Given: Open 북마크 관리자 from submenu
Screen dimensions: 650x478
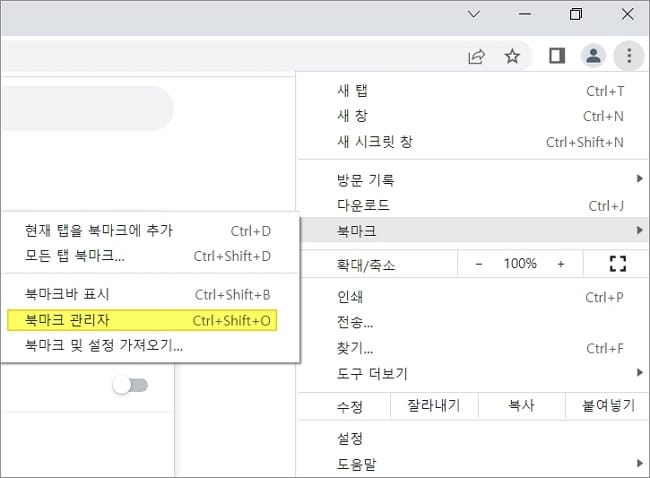Looking at the screenshot, I should [142, 320].
